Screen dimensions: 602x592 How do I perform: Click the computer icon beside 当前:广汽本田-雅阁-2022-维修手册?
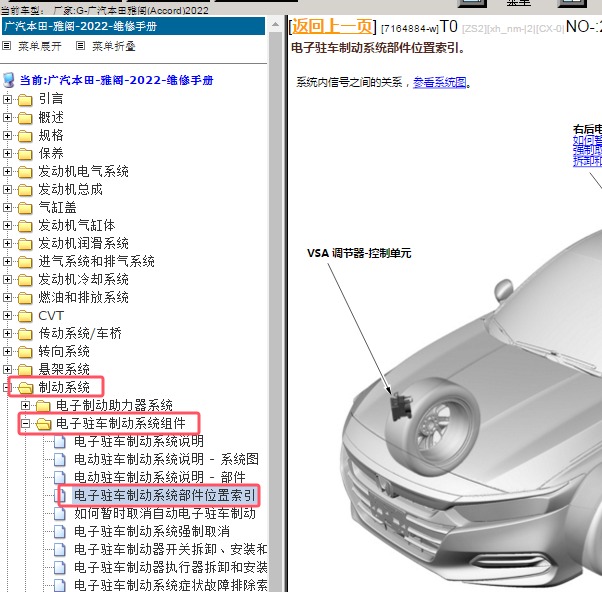tap(9, 80)
